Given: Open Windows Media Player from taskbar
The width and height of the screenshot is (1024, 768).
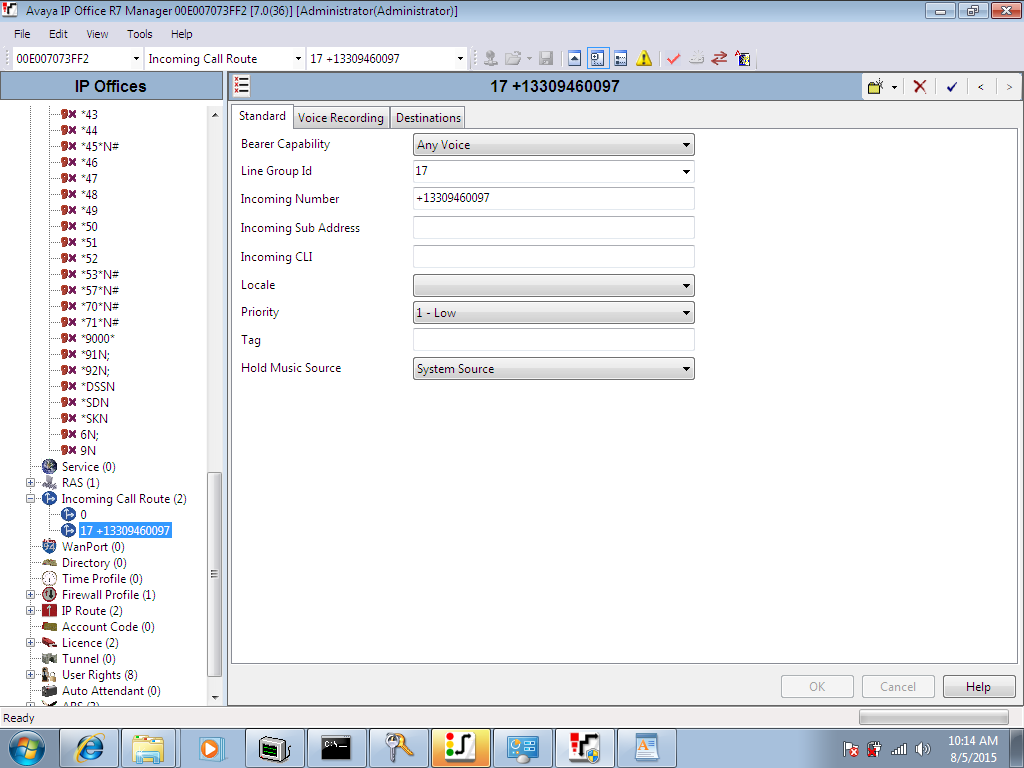Looking at the screenshot, I should pos(210,748).
